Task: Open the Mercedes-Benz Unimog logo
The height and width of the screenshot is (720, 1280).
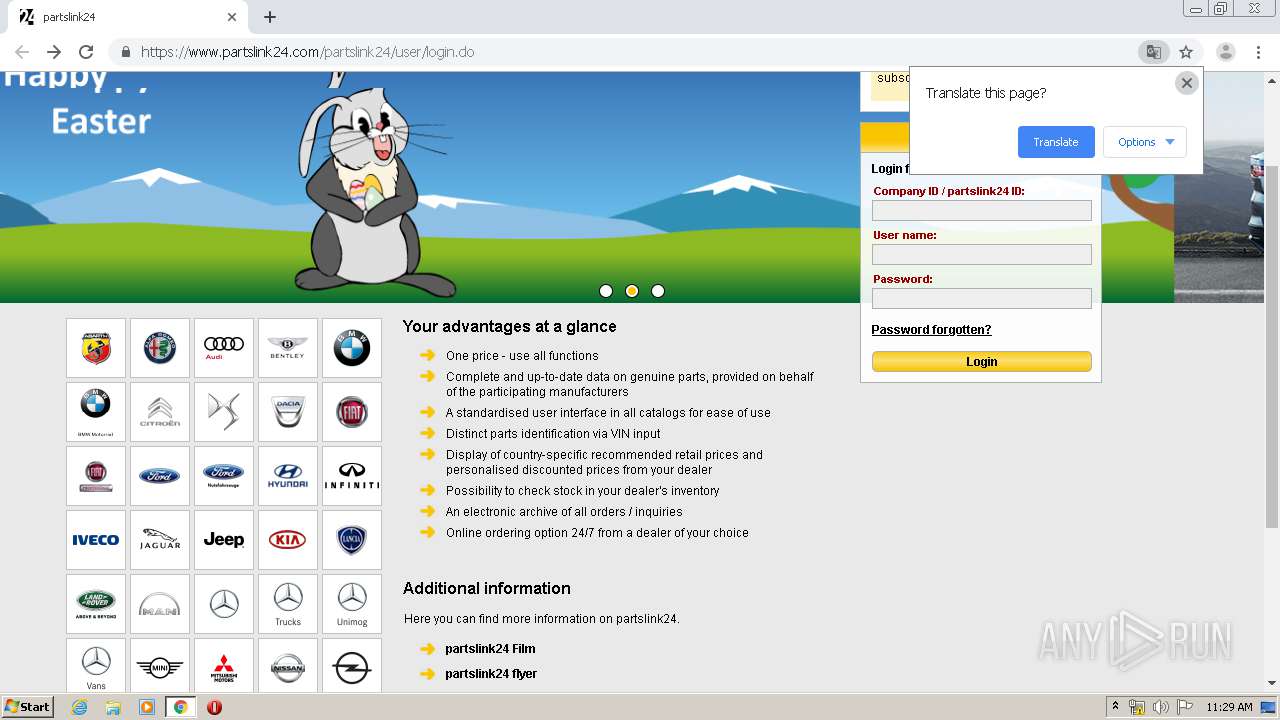Action: (352, 604)
